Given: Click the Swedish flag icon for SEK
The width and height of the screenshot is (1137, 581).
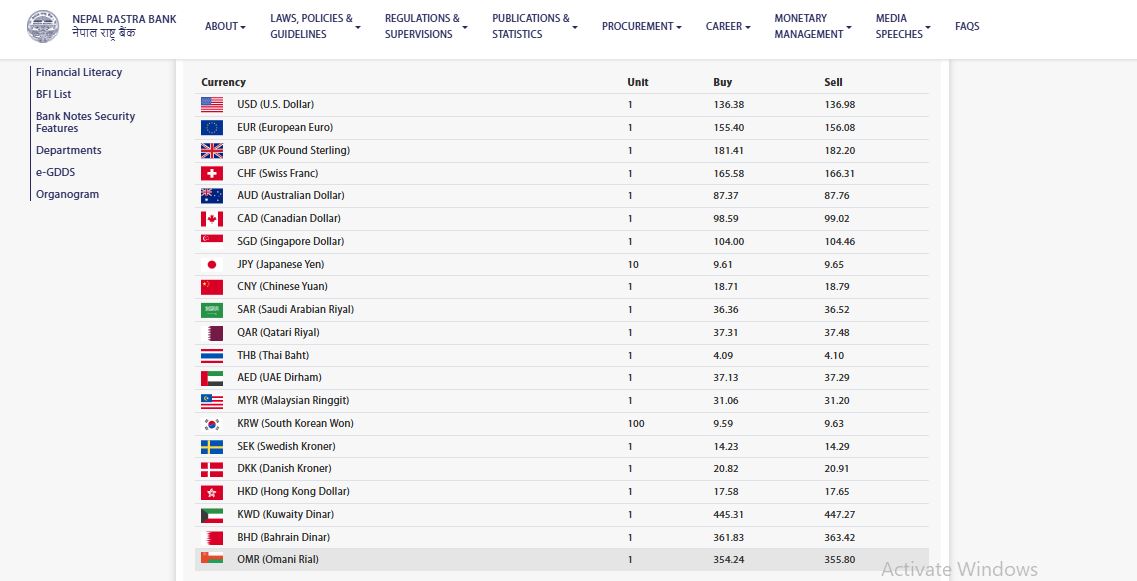Looking at the screenshot, I should coord(212,447).
